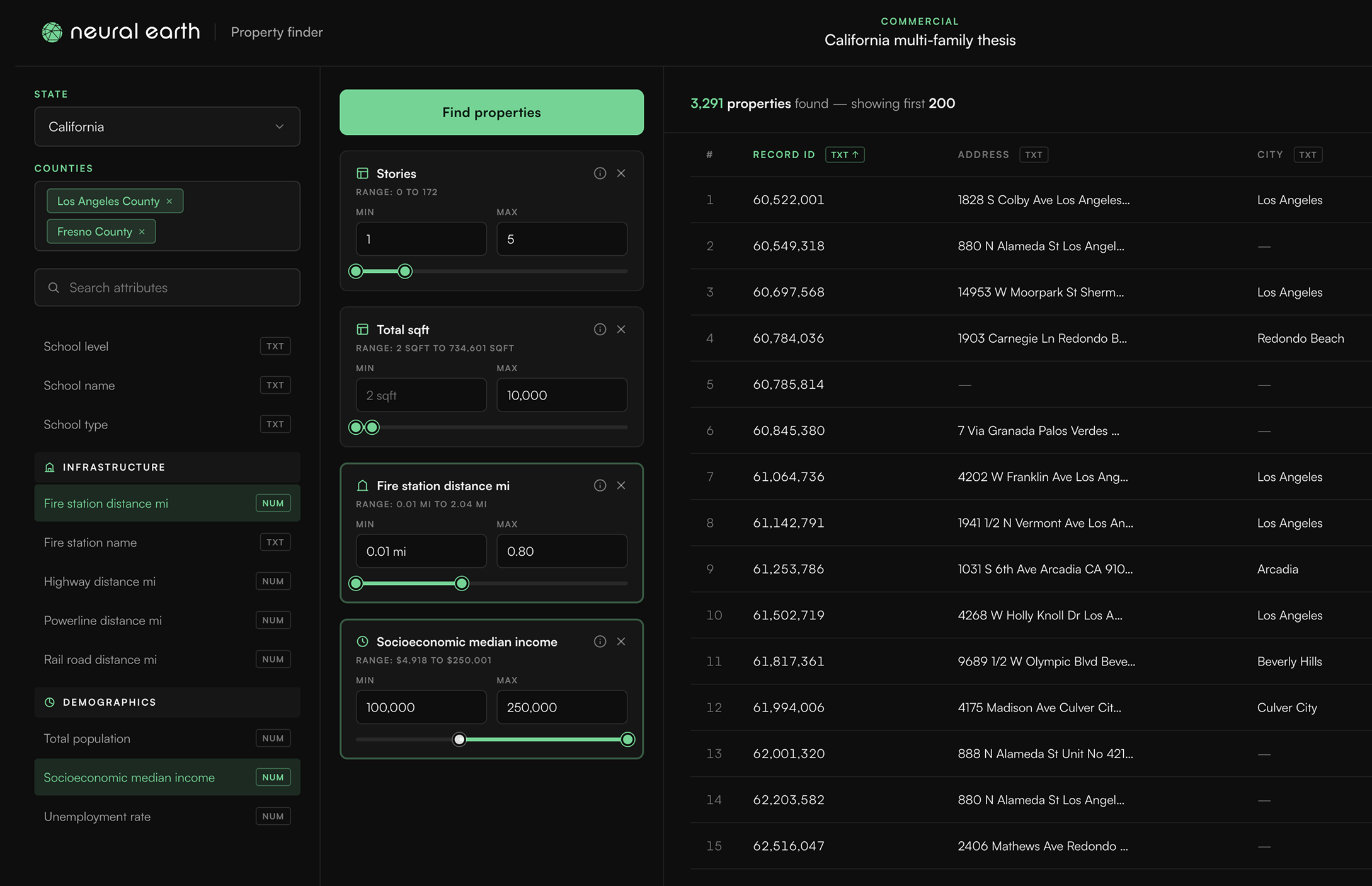
Task: Select the Fire station name attribute
Action: 167,543
